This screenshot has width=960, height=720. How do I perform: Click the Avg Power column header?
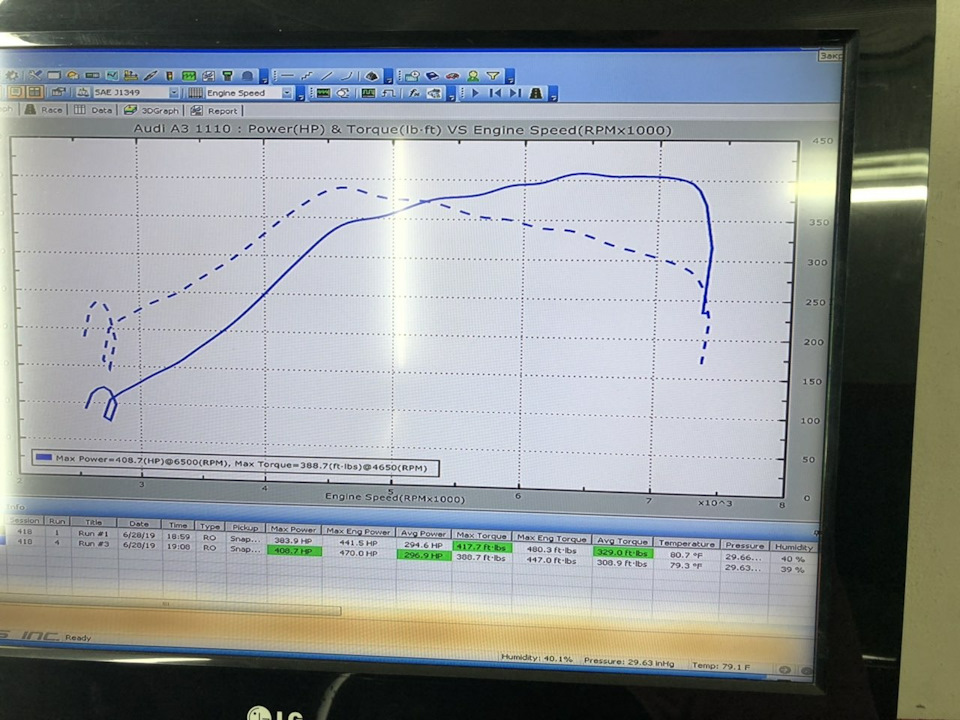click(422, 533)
